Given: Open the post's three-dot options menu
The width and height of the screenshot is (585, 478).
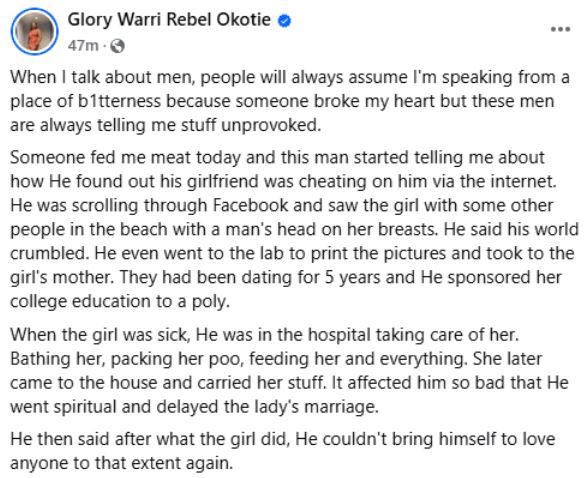Looking at the screenshot, I should [560, 29].
